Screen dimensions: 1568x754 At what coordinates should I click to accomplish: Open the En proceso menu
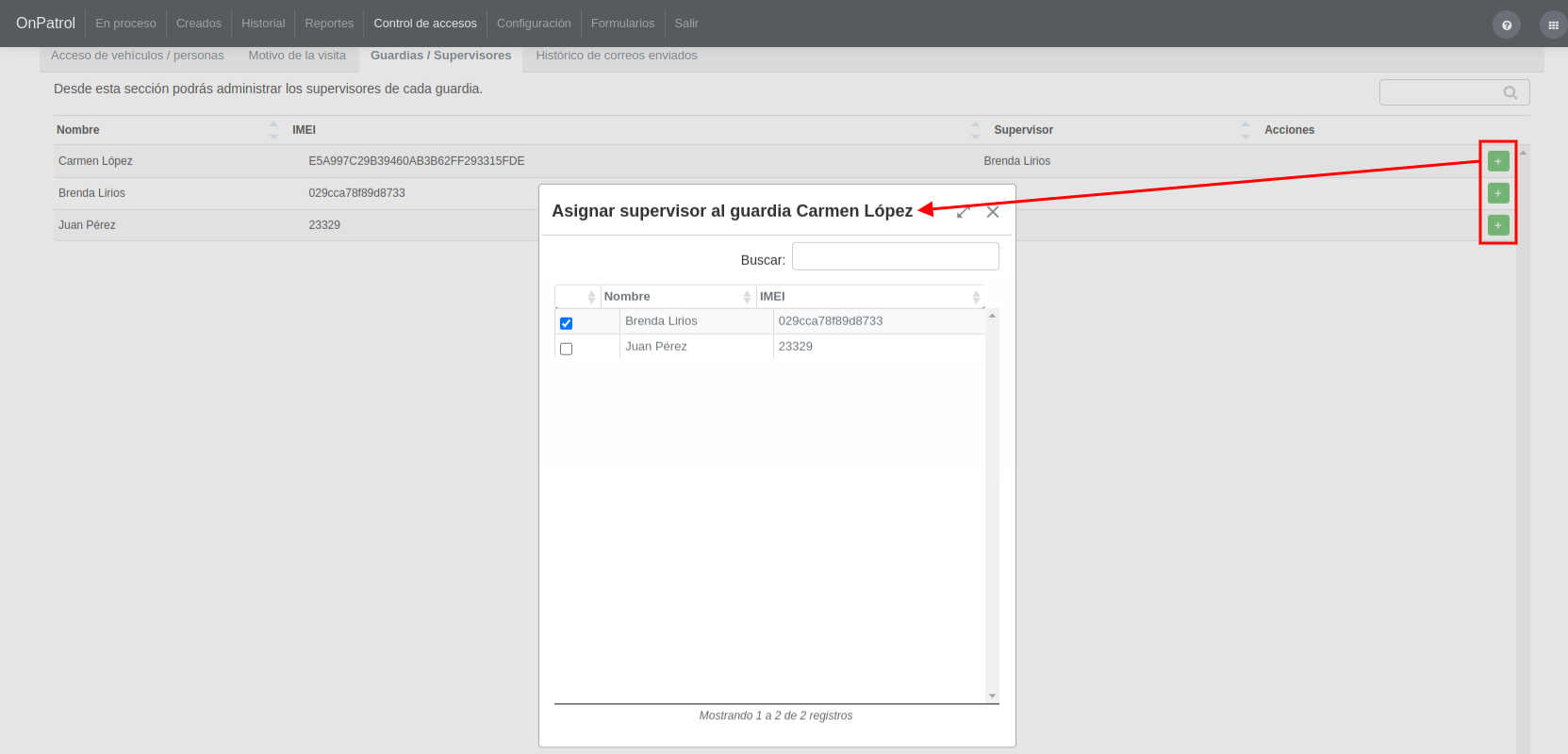[125, 24]
